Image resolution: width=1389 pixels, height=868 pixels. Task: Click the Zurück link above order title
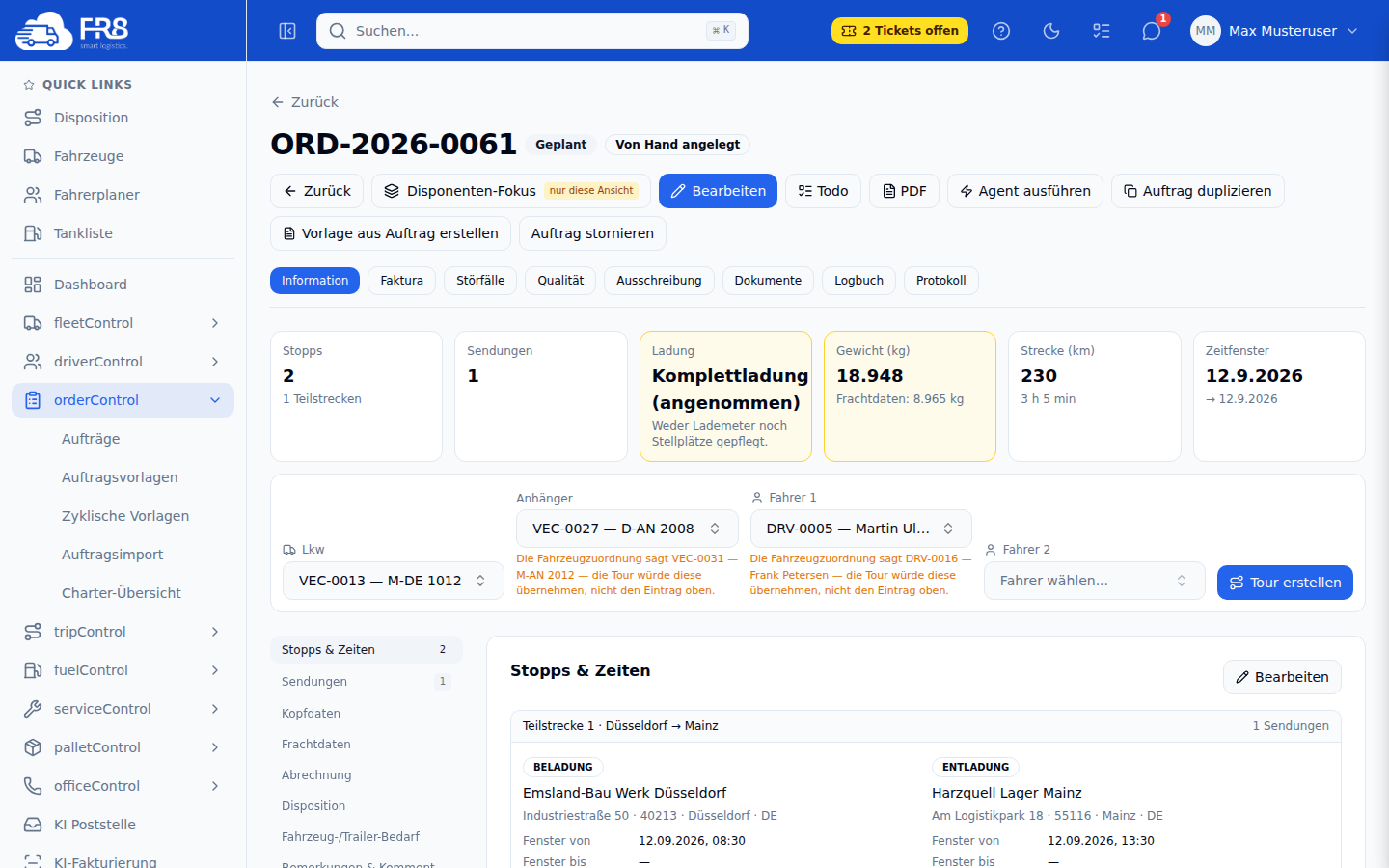point(305,102)
